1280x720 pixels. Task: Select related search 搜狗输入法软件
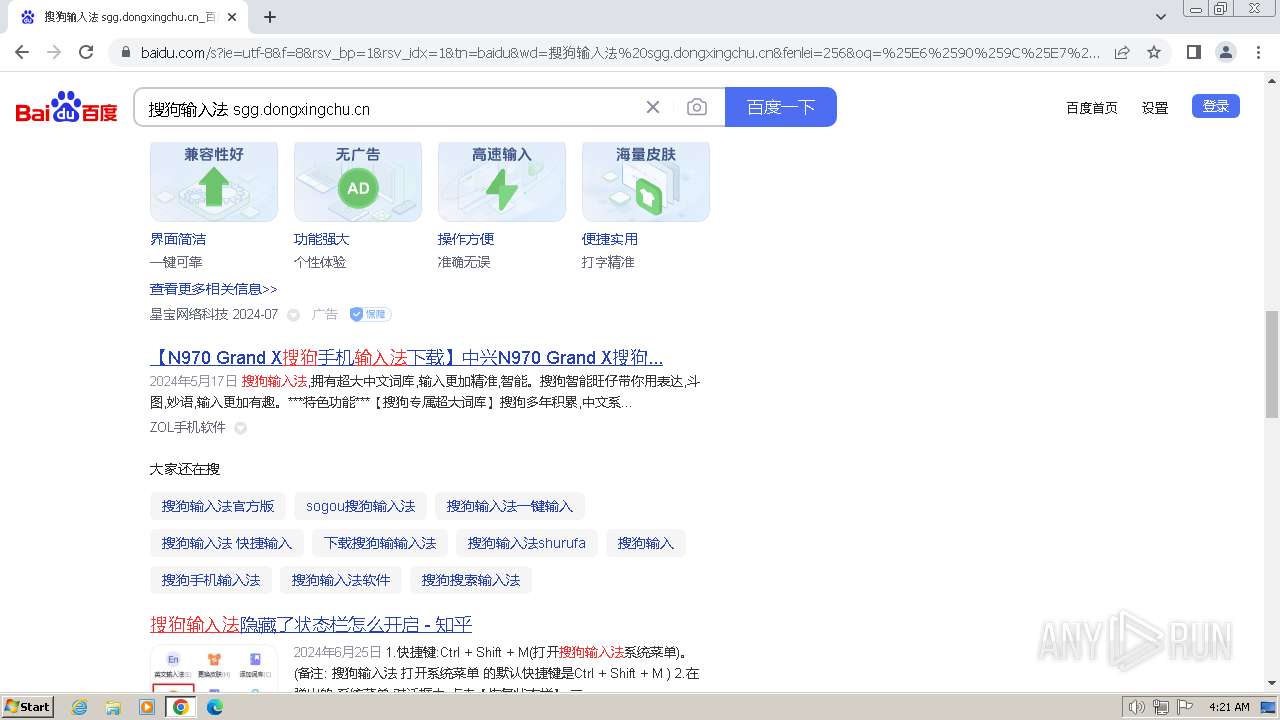[341, 580]
